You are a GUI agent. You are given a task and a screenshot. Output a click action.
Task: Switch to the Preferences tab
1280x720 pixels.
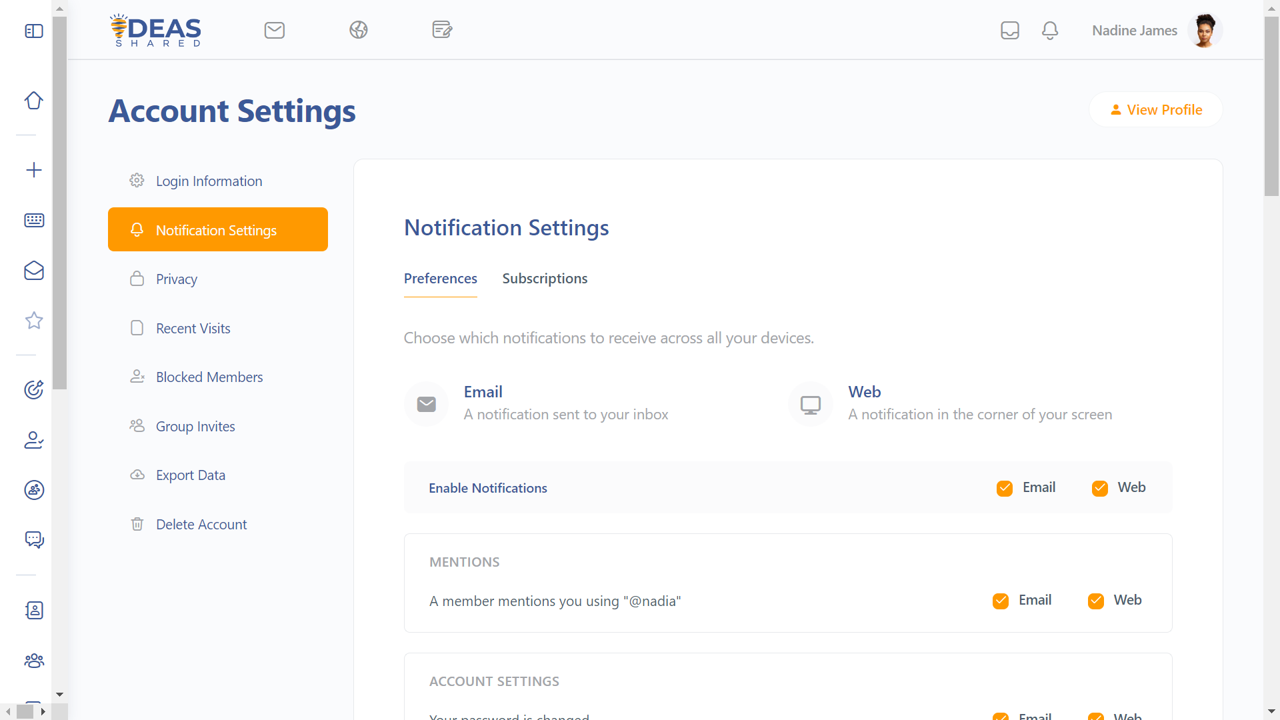pos(440,279)
